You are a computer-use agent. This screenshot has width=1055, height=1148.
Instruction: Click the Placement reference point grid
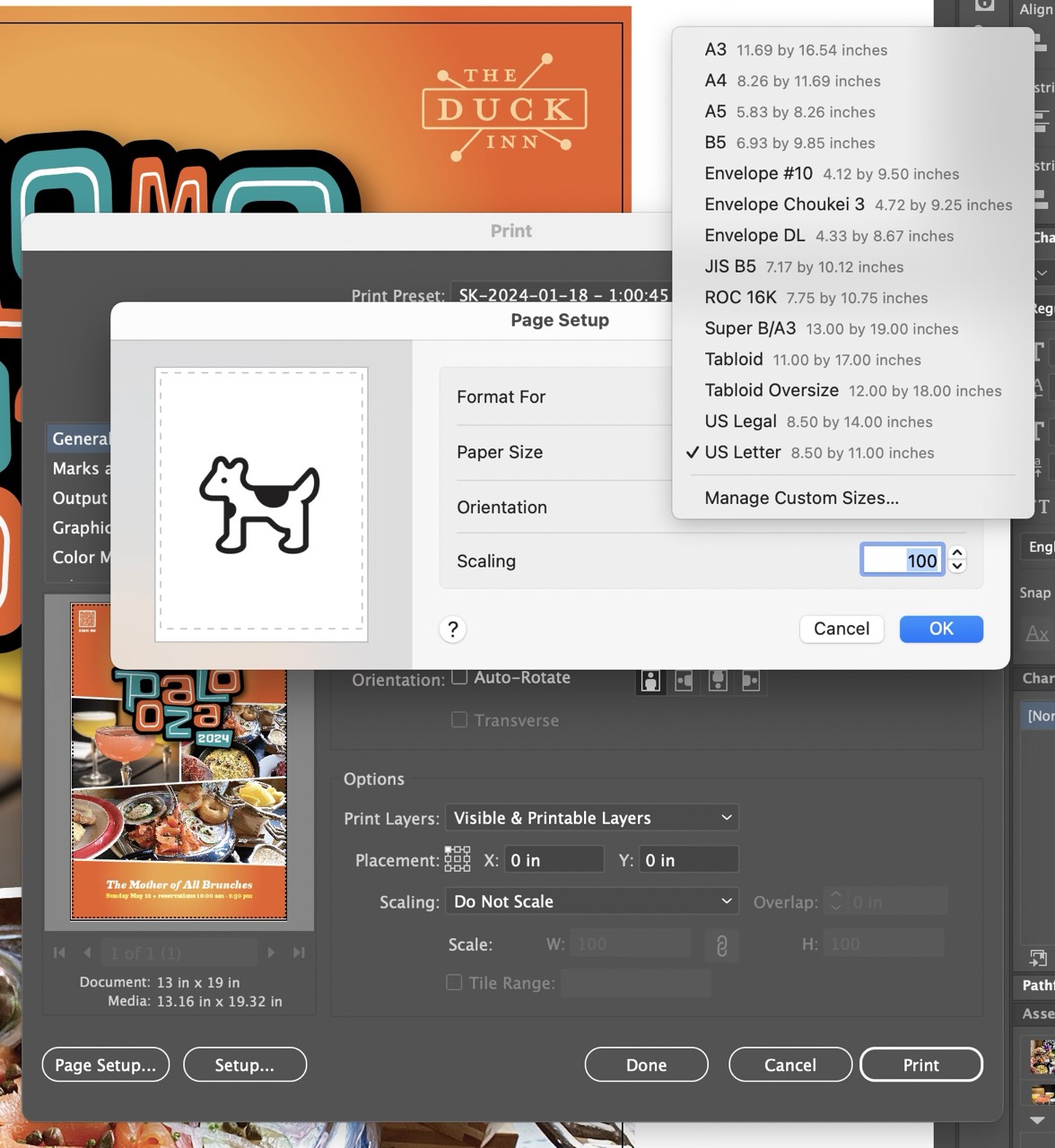(457, 859)
